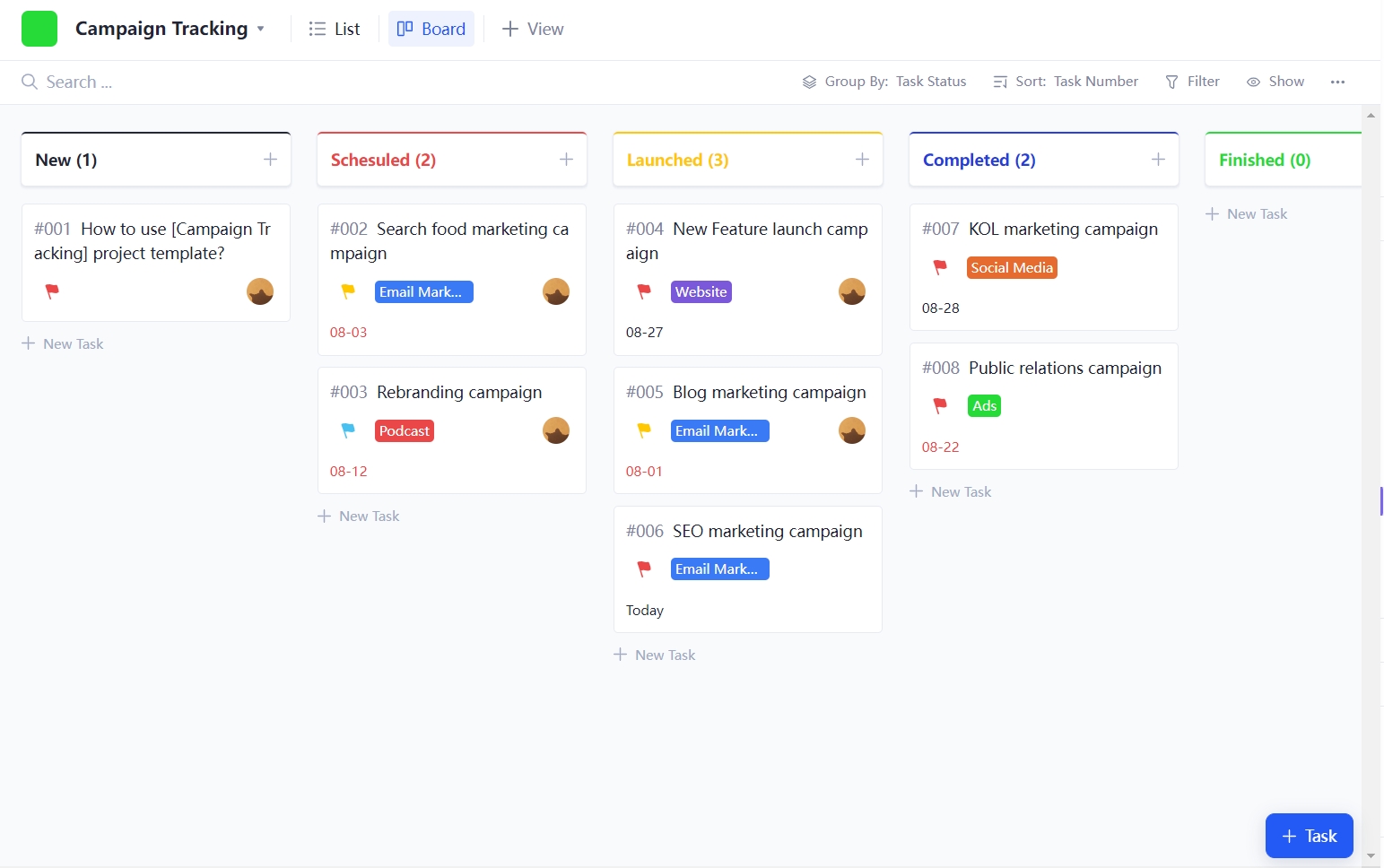Open the Group By Task Status dropdown
Screen dimensions: 1384x868
(931, 82)
